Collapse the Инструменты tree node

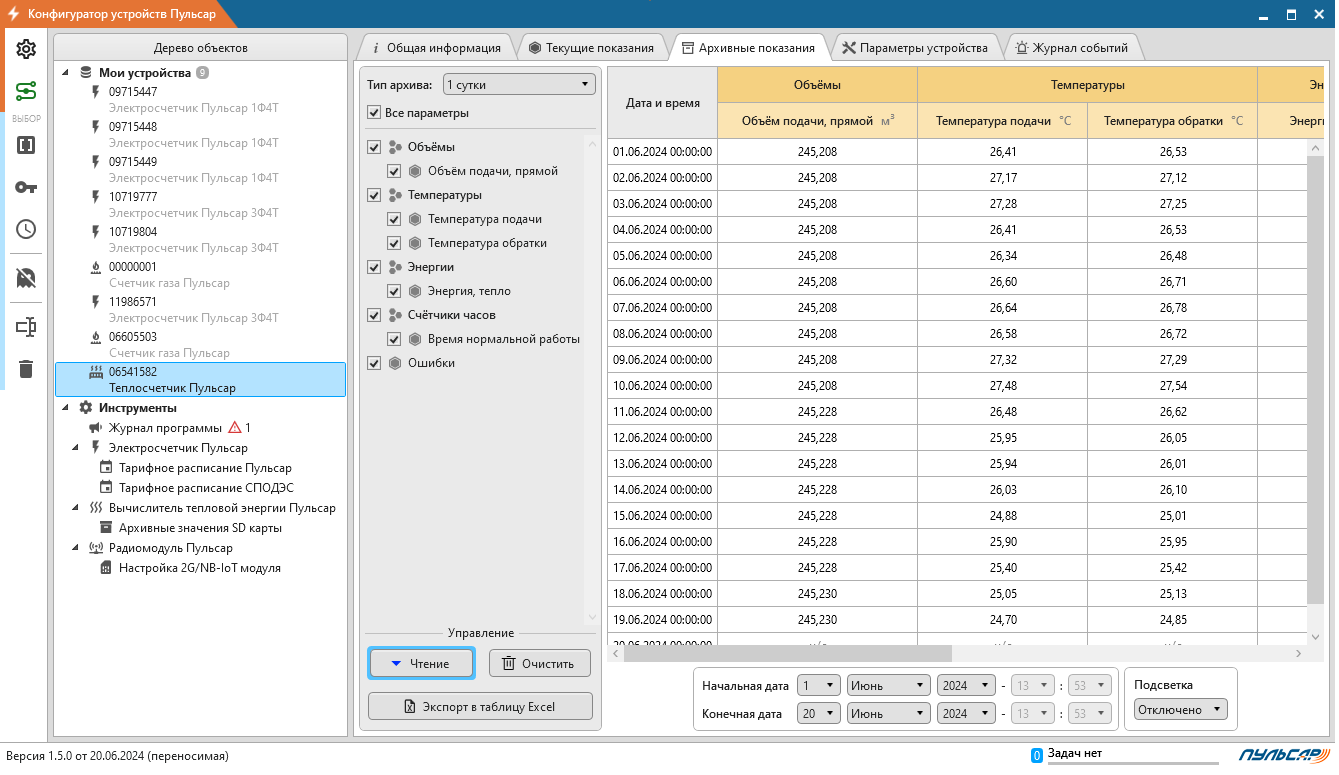[x=66, y=408]
